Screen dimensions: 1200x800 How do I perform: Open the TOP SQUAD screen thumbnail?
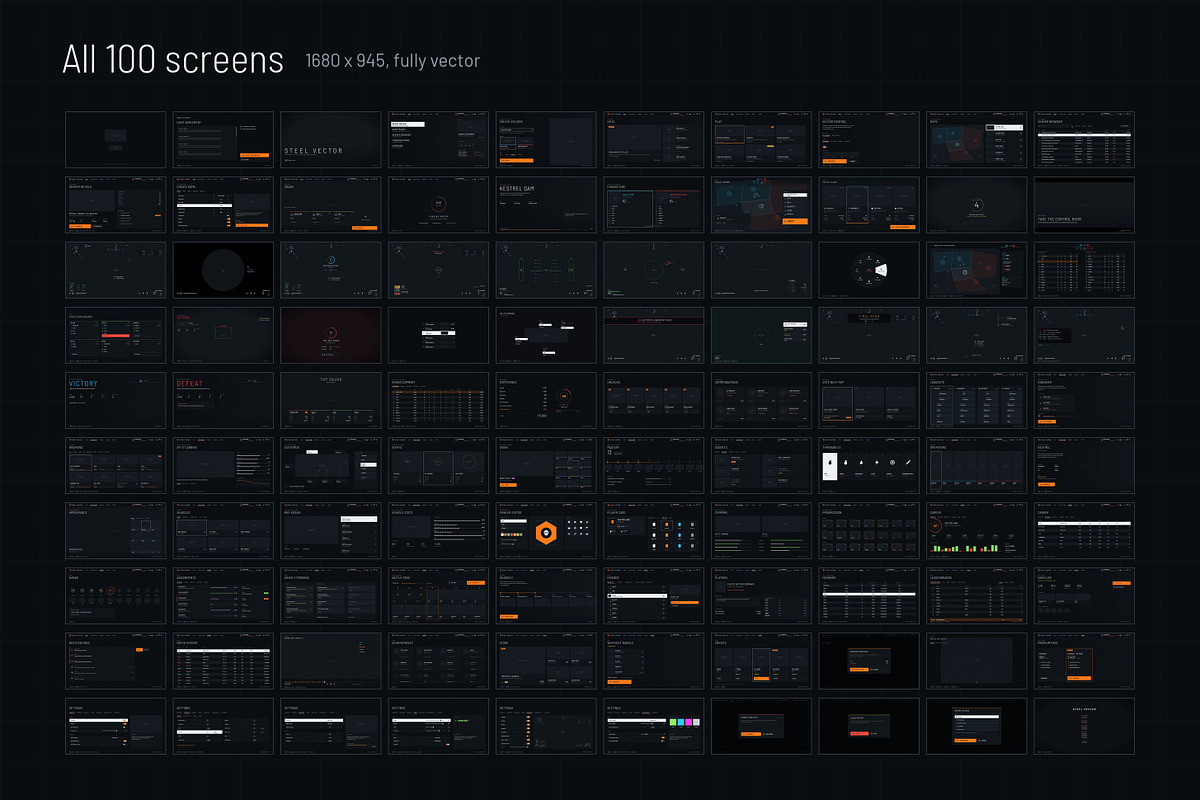point(331,400)
